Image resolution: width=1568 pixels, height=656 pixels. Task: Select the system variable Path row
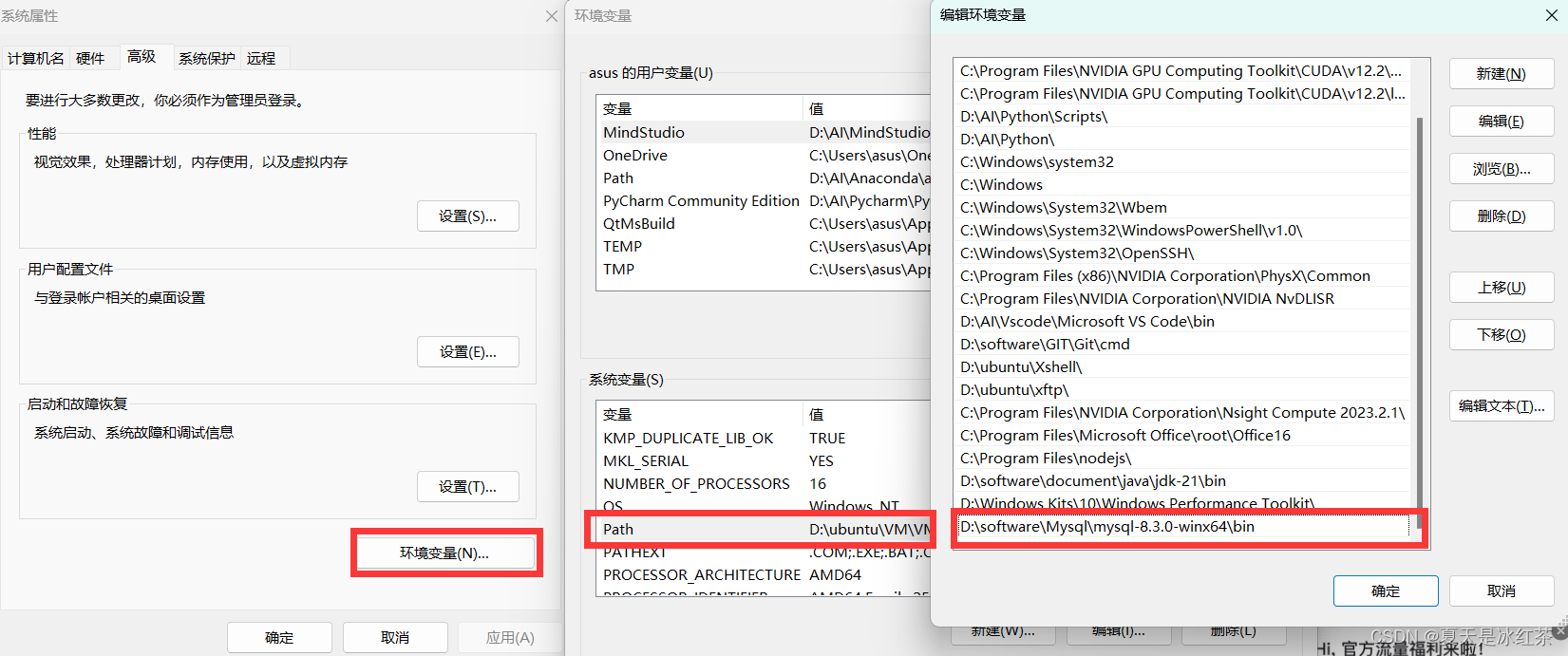pos(765,529)
